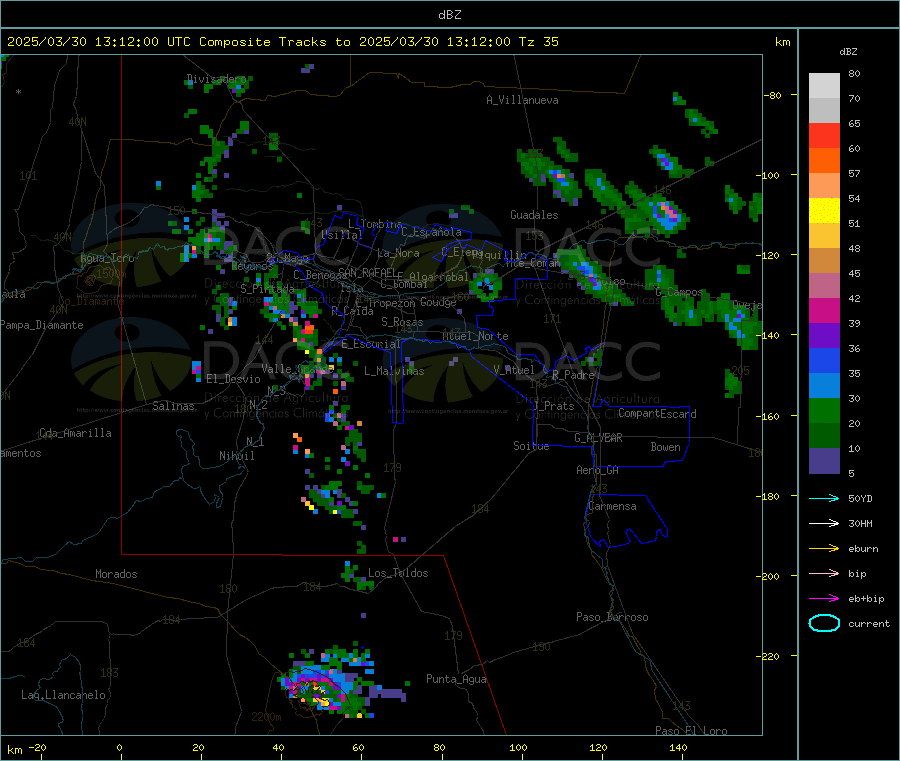
Task: Click the 'dBZ' heading above the color scale
Action: pos(848,52)
